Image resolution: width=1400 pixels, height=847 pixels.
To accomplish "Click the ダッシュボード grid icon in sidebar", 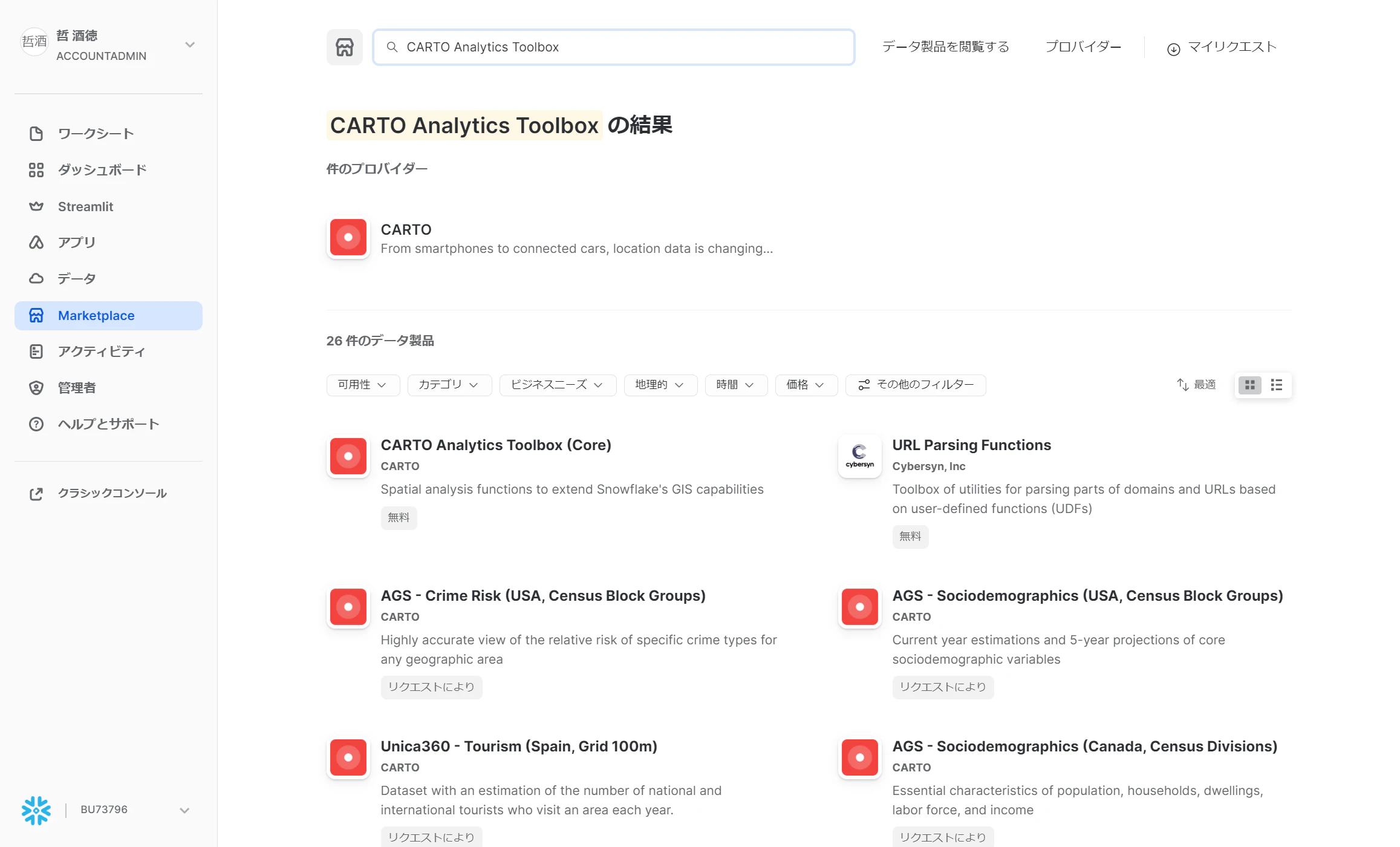I will coord(36,170).
